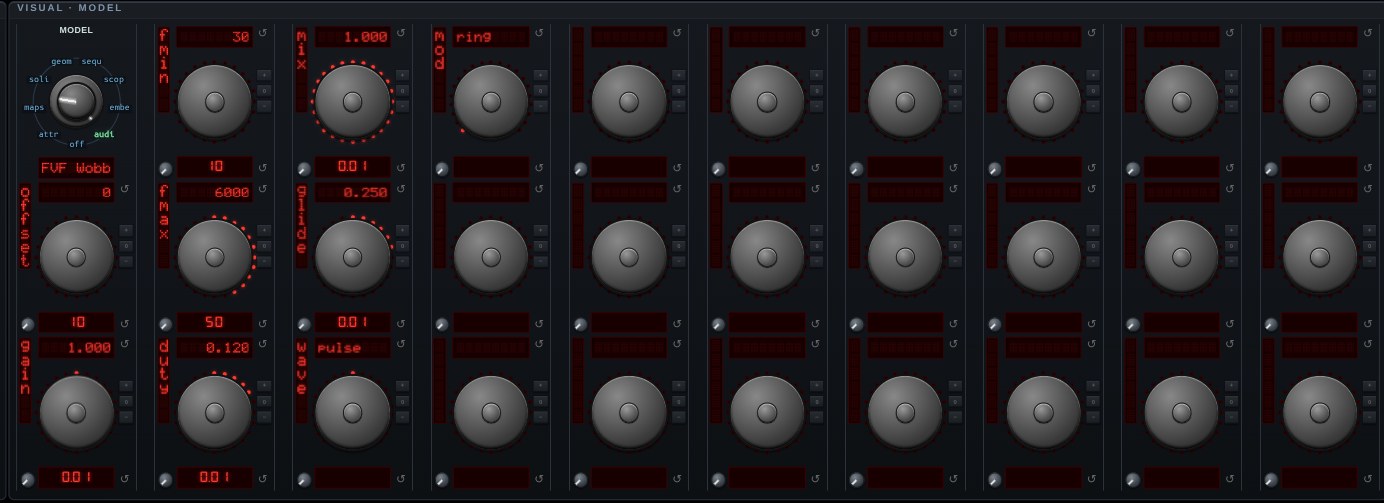Click the small step knob under gain

tap(27, 480)
